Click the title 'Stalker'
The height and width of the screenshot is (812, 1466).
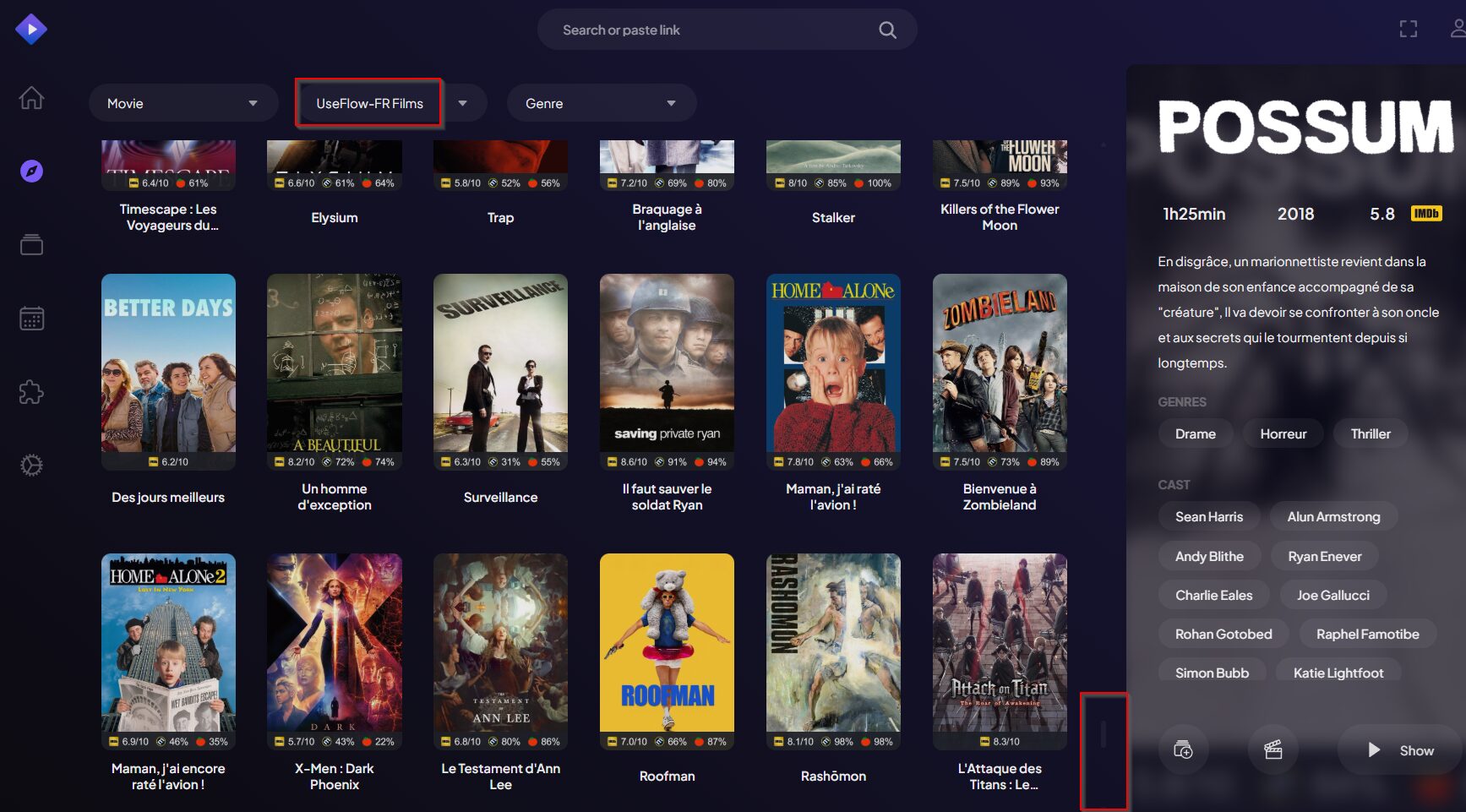click(x=833, y=218)
